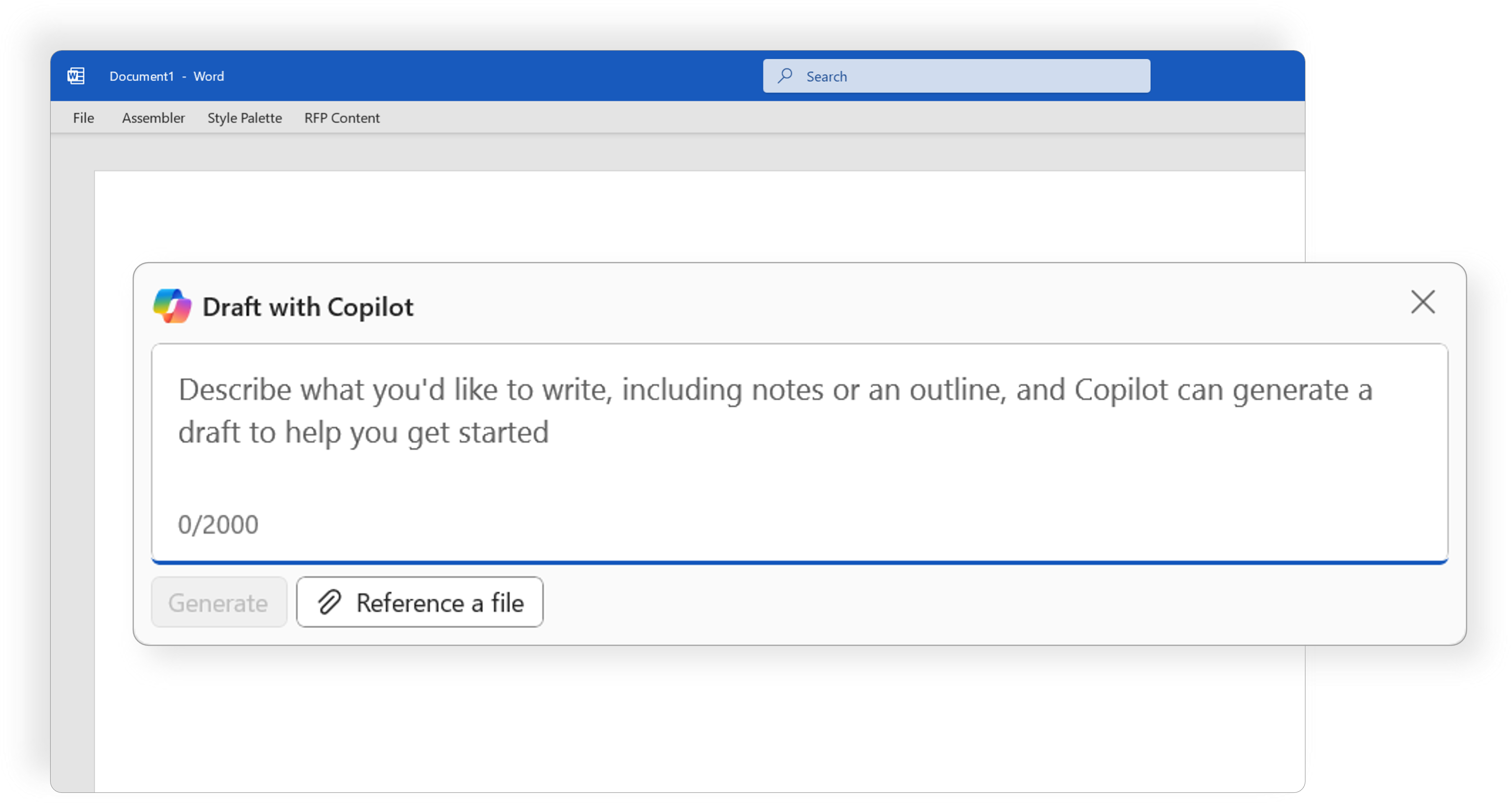Screen dimensions: 1512x803
Task: Click the magnifier icon in Search box
Action: point(785,76)
